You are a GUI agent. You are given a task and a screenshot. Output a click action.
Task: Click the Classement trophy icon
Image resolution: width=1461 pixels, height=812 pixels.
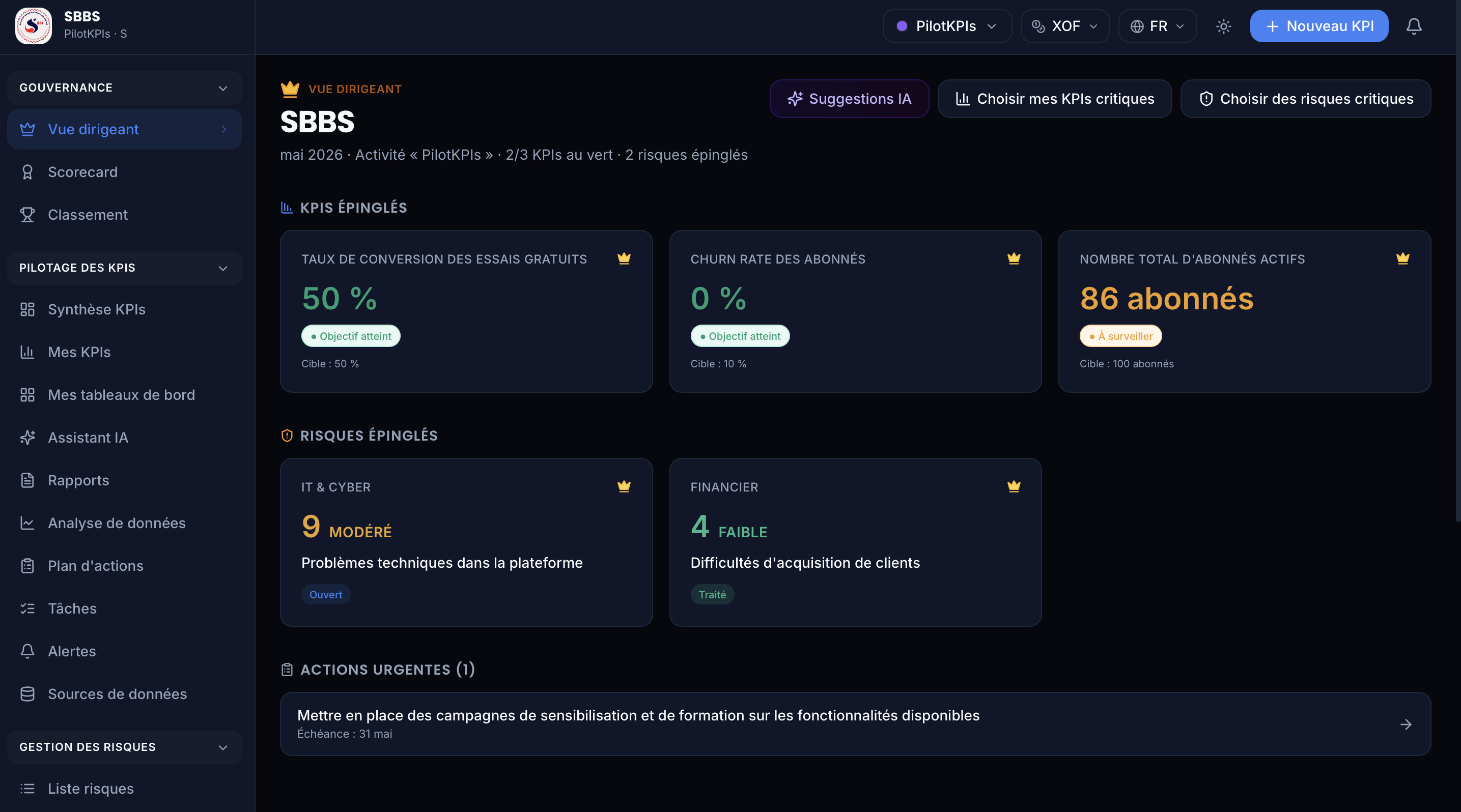27,215
